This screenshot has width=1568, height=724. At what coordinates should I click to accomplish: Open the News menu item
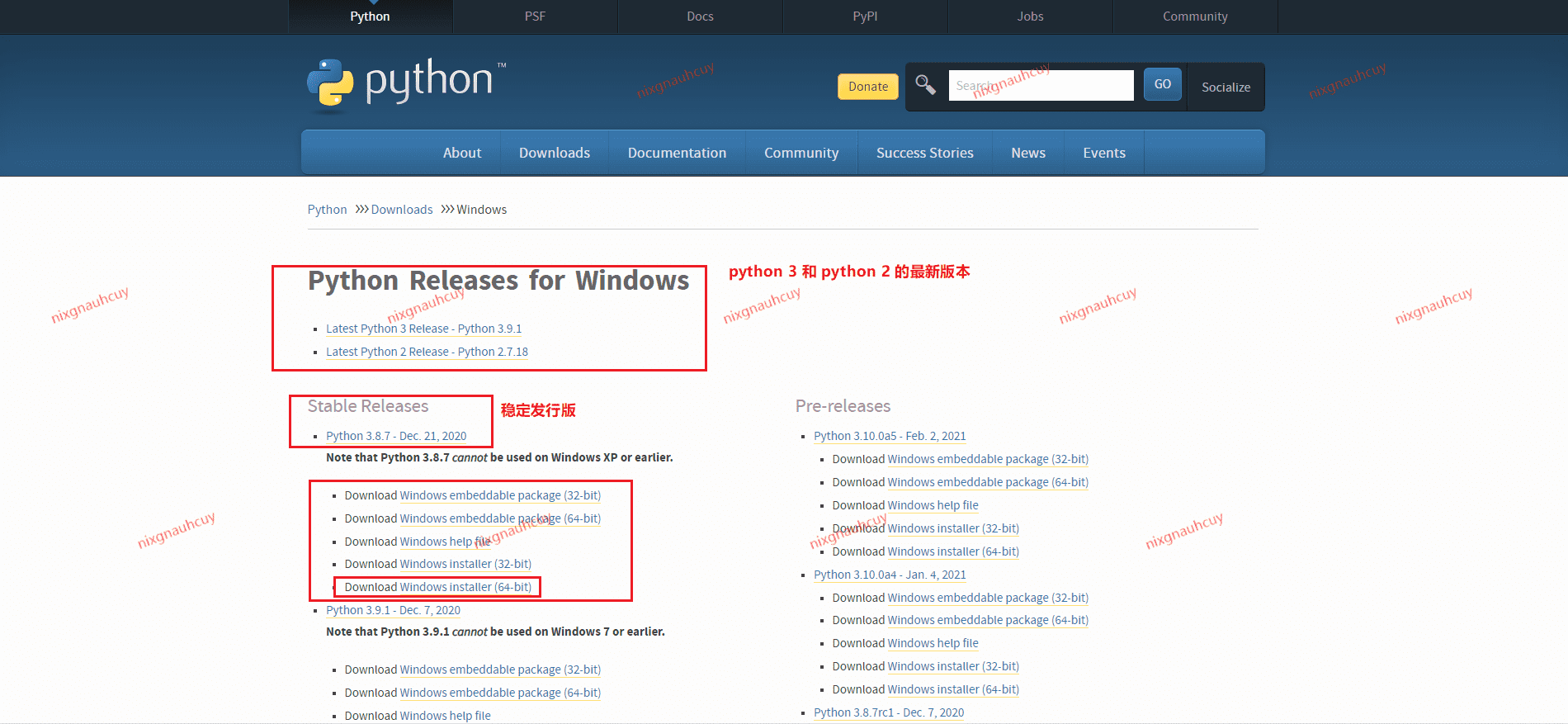[1028, 153]
